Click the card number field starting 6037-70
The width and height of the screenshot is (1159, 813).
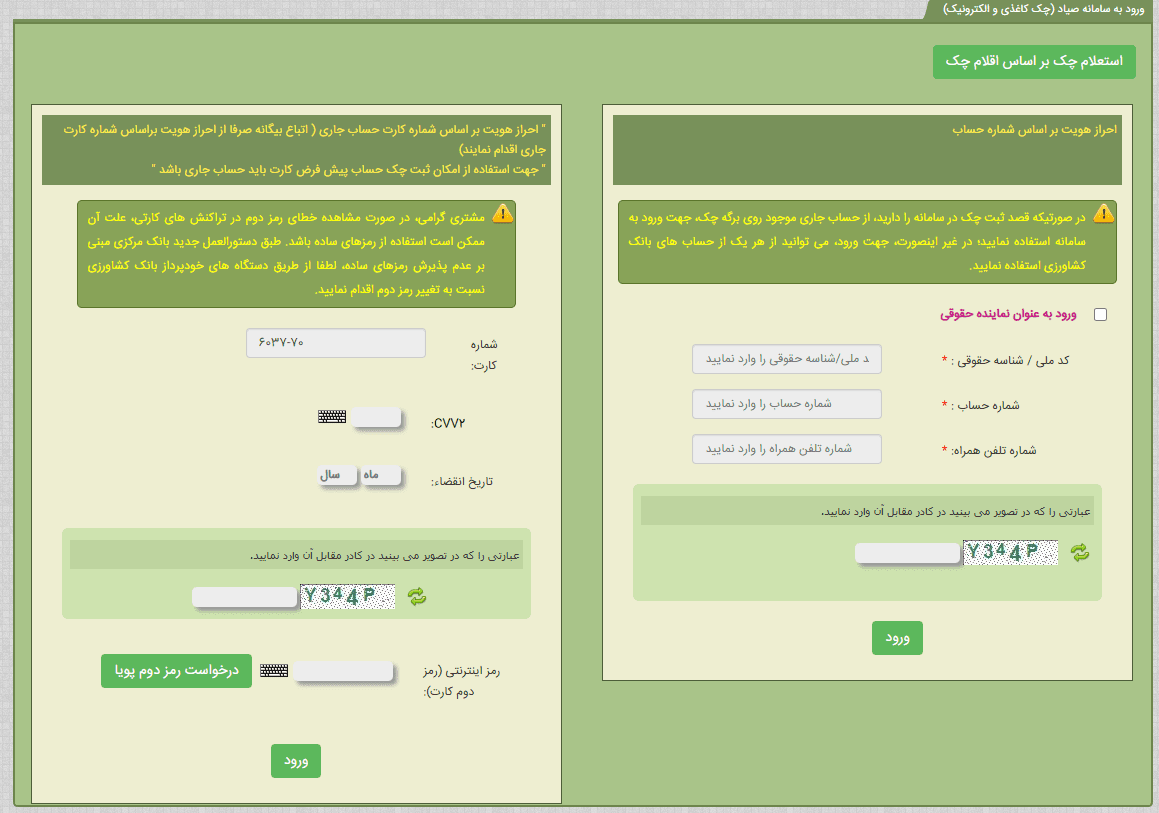coord(335,343)
